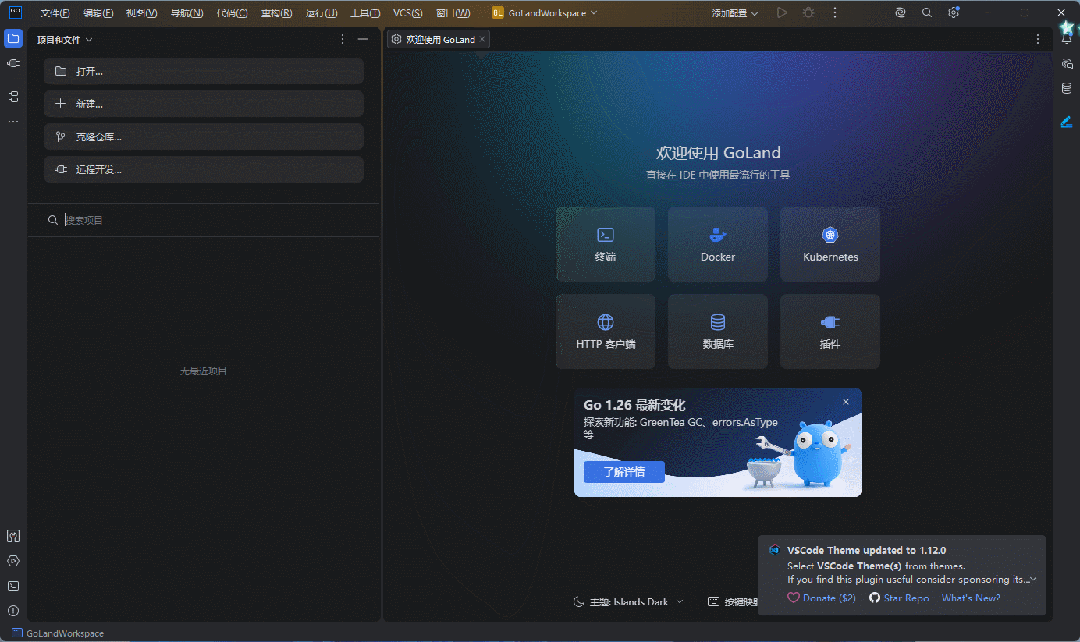Click the Donate ($2) link

[x=821, y=598]
